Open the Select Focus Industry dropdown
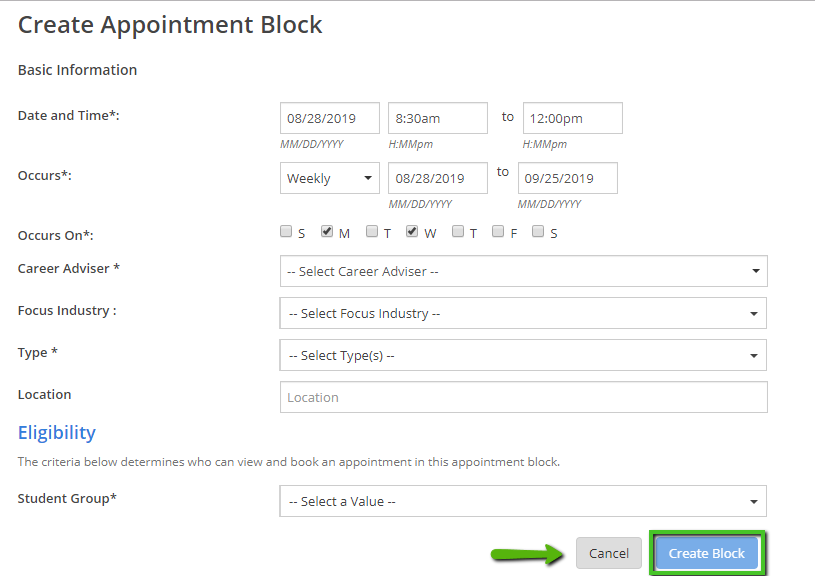The image size is (815, 576). 523,313
